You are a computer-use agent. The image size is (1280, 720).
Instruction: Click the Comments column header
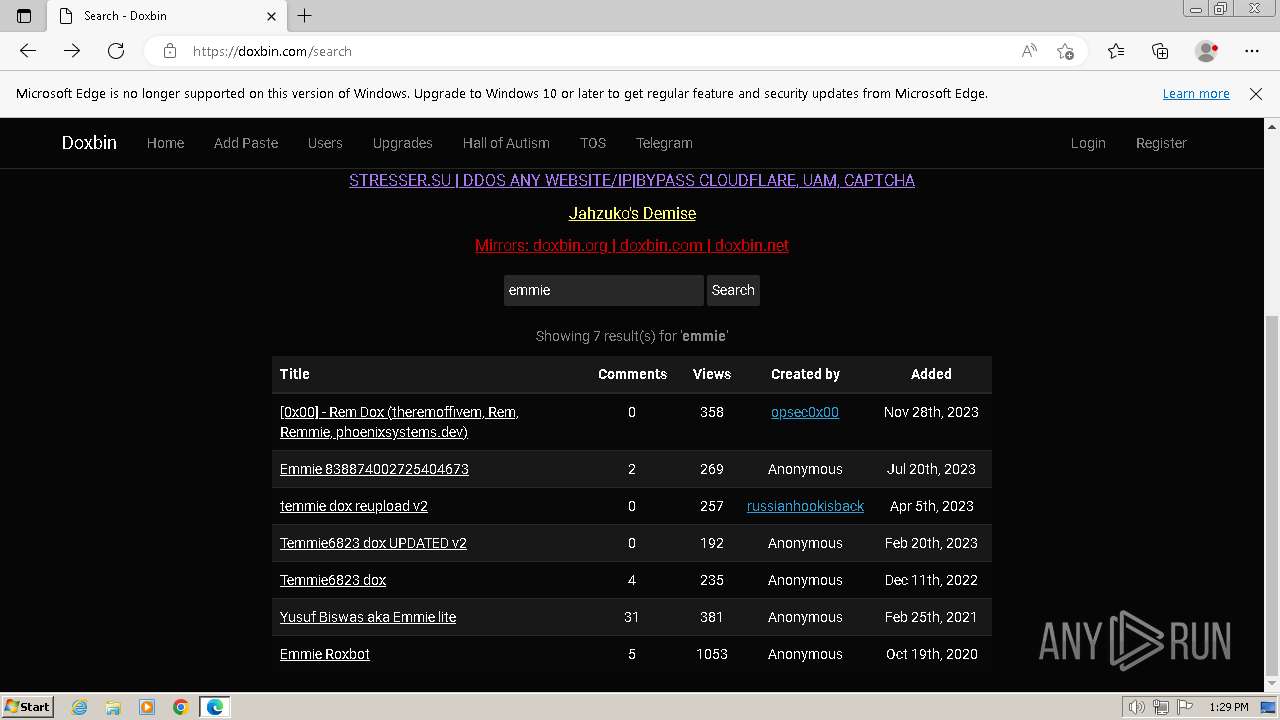pos(632,374)
